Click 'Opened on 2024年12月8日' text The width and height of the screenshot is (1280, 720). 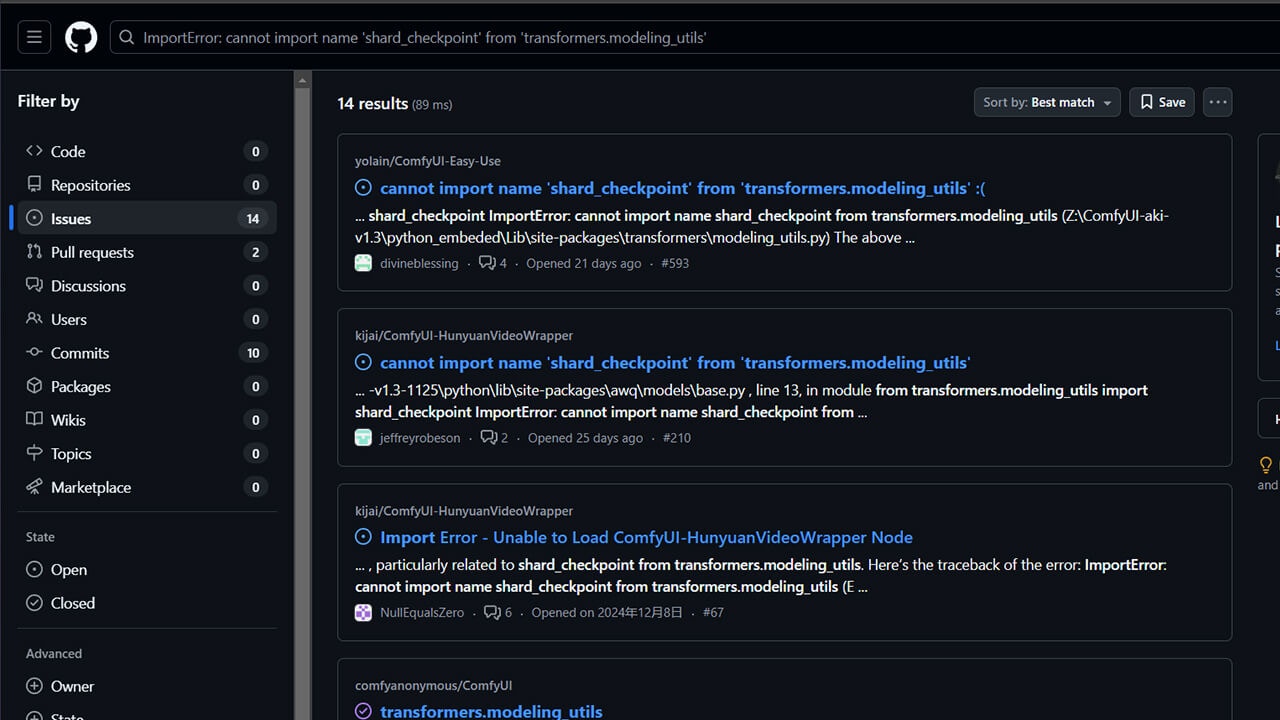pos(607,612)
